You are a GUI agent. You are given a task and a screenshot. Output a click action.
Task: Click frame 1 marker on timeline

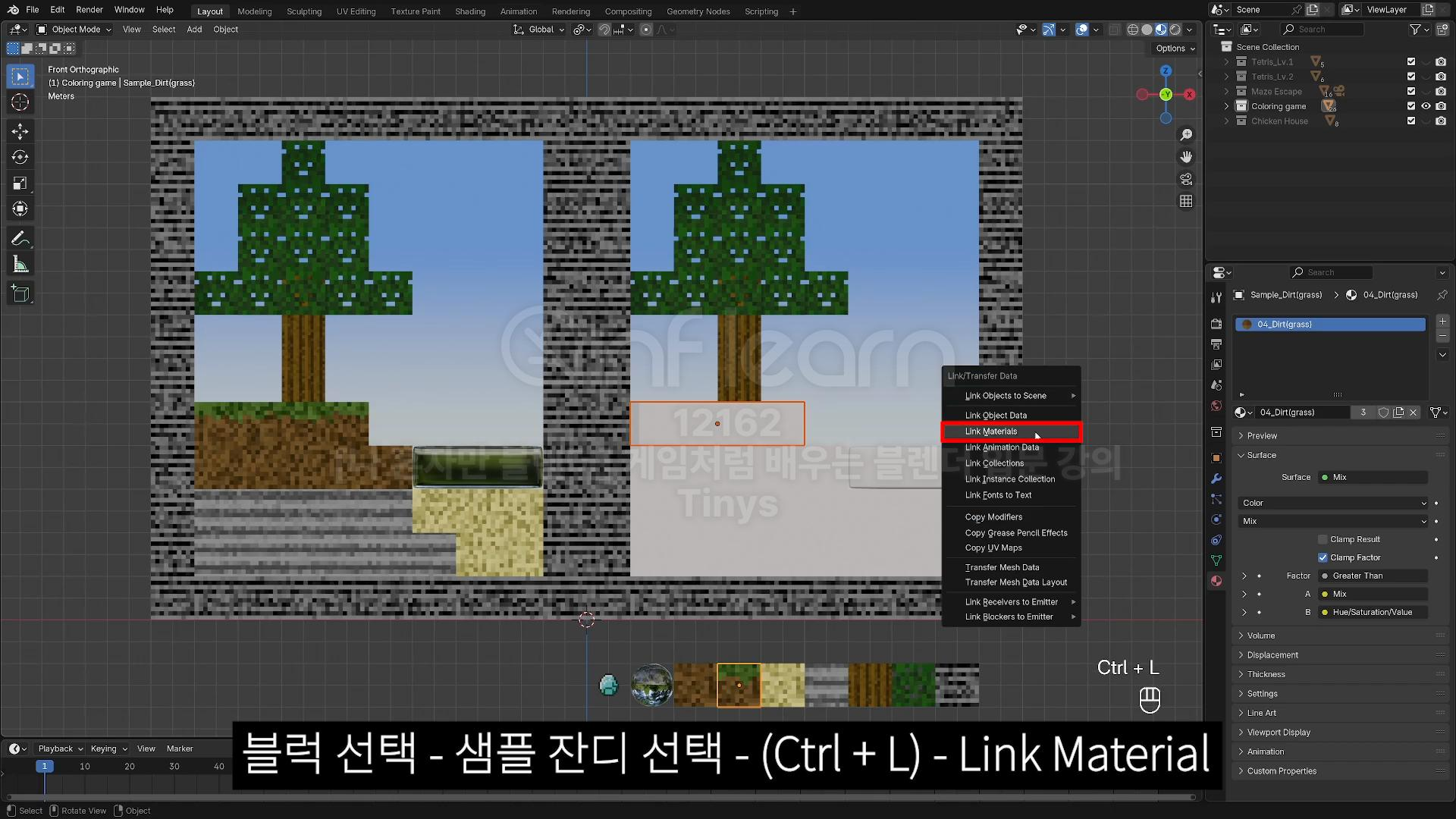(x=45, y=767)
